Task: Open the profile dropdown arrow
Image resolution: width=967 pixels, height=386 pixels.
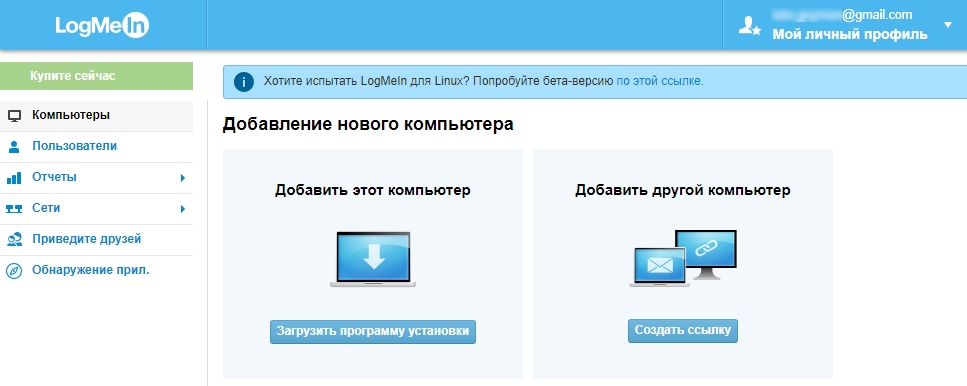Action: tap(948, 25)
